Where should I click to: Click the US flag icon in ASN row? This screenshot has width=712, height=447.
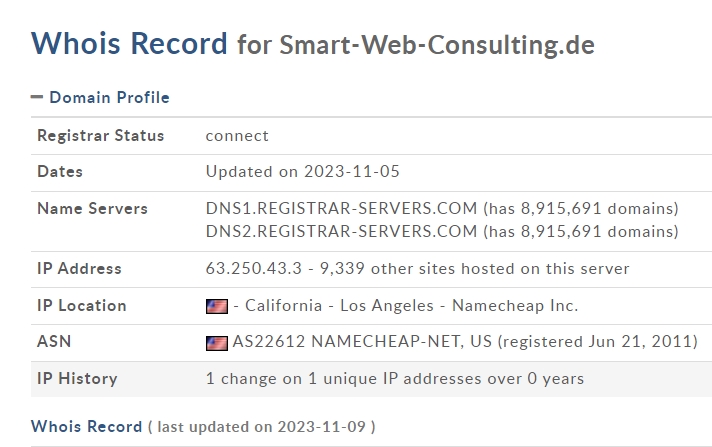click(x=217, y=343)
